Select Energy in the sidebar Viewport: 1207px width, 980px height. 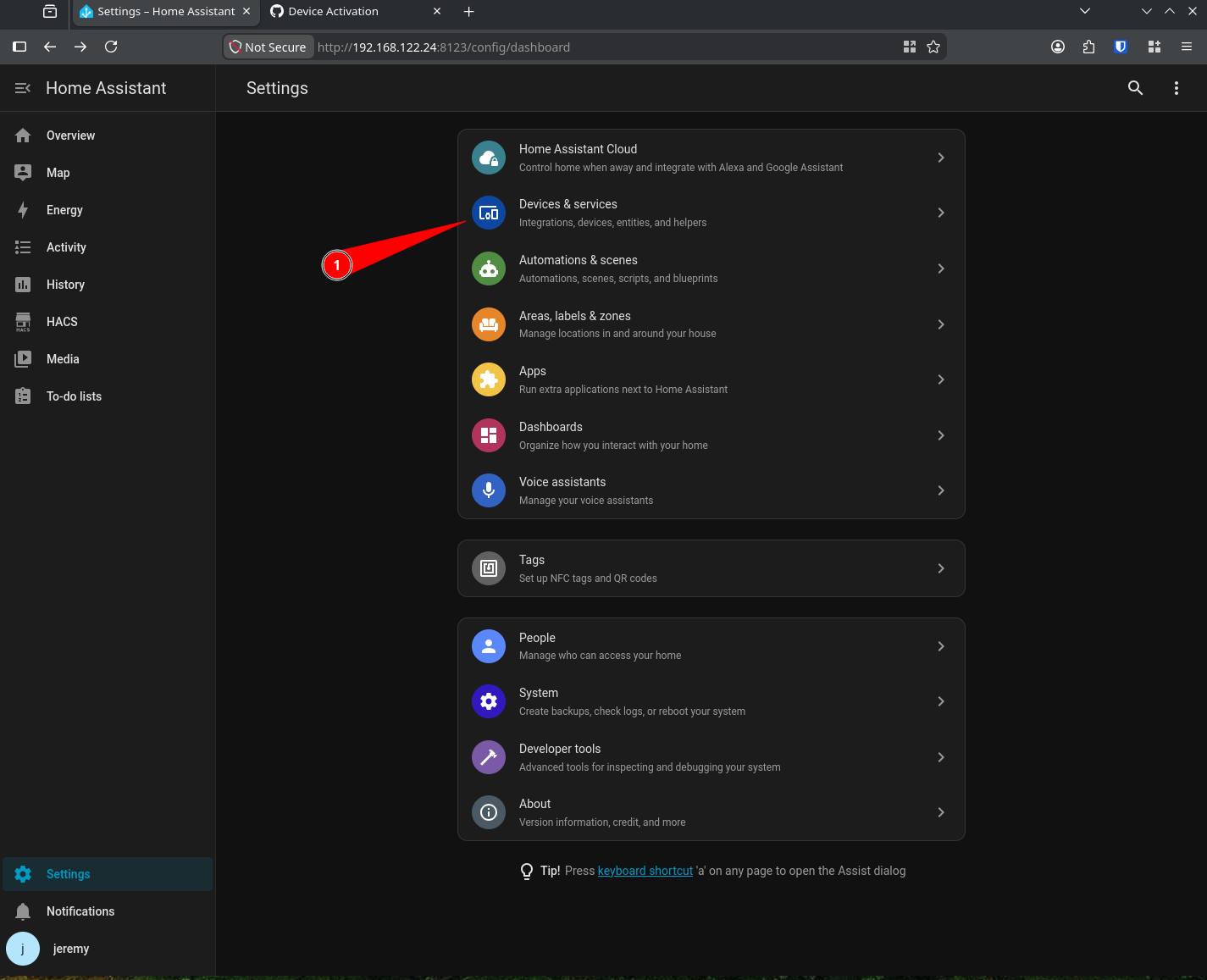click(x=108, y=210)
